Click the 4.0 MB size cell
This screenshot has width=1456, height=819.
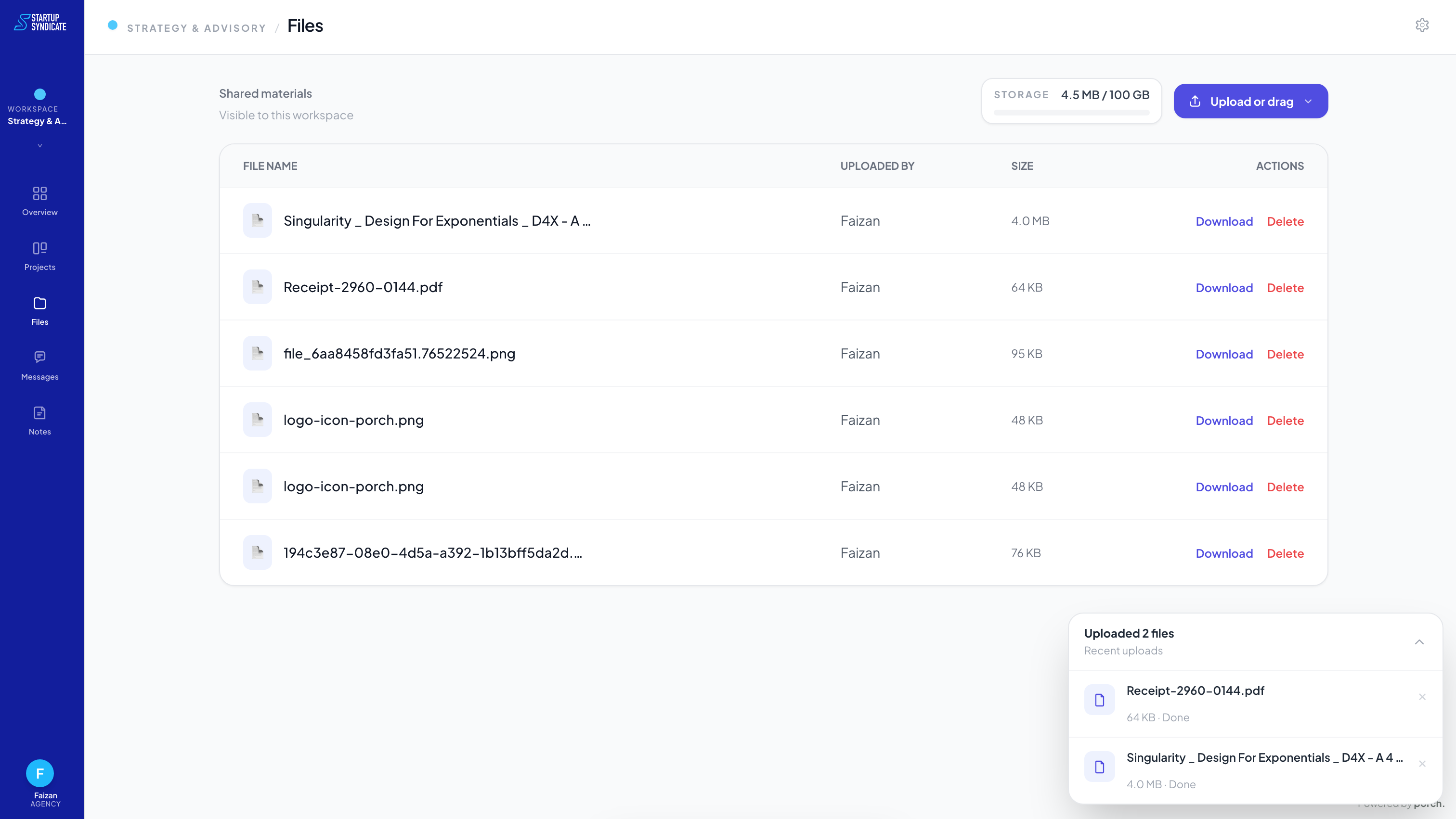point(1030,221)
